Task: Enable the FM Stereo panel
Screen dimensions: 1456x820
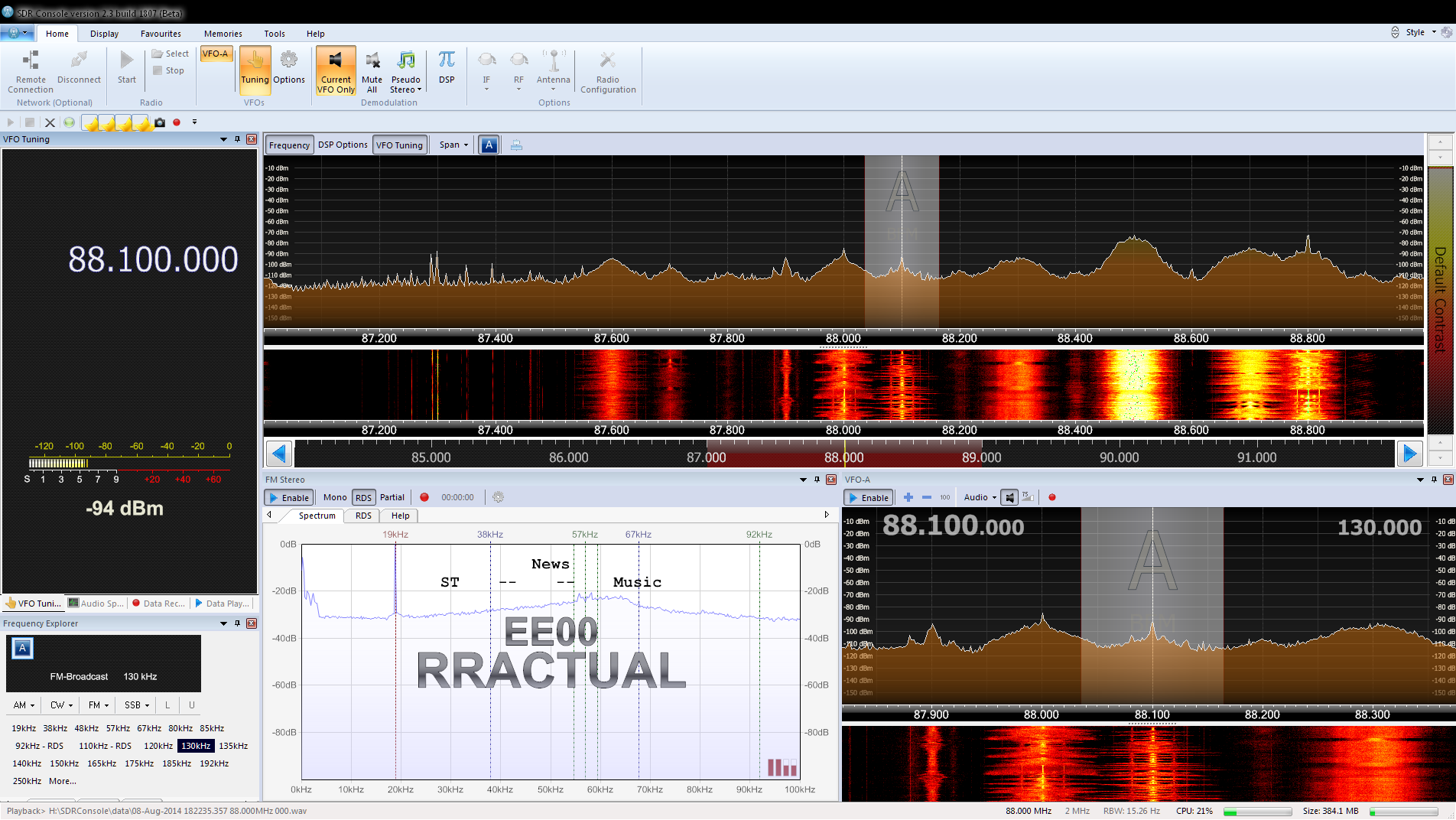Action: point(288,497)
